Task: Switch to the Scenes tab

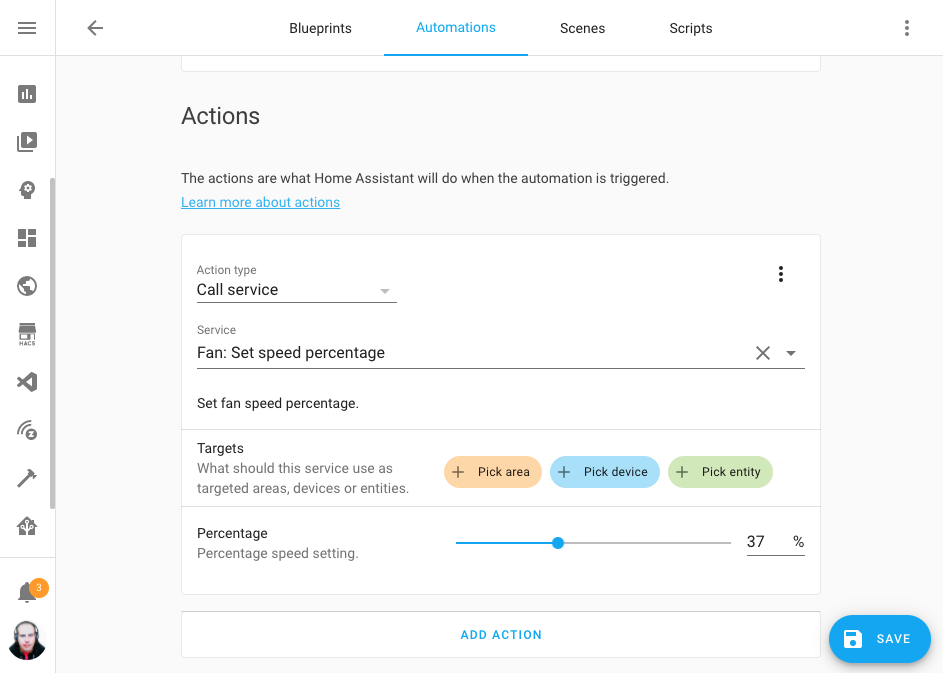Action: [x=582, y=28]
